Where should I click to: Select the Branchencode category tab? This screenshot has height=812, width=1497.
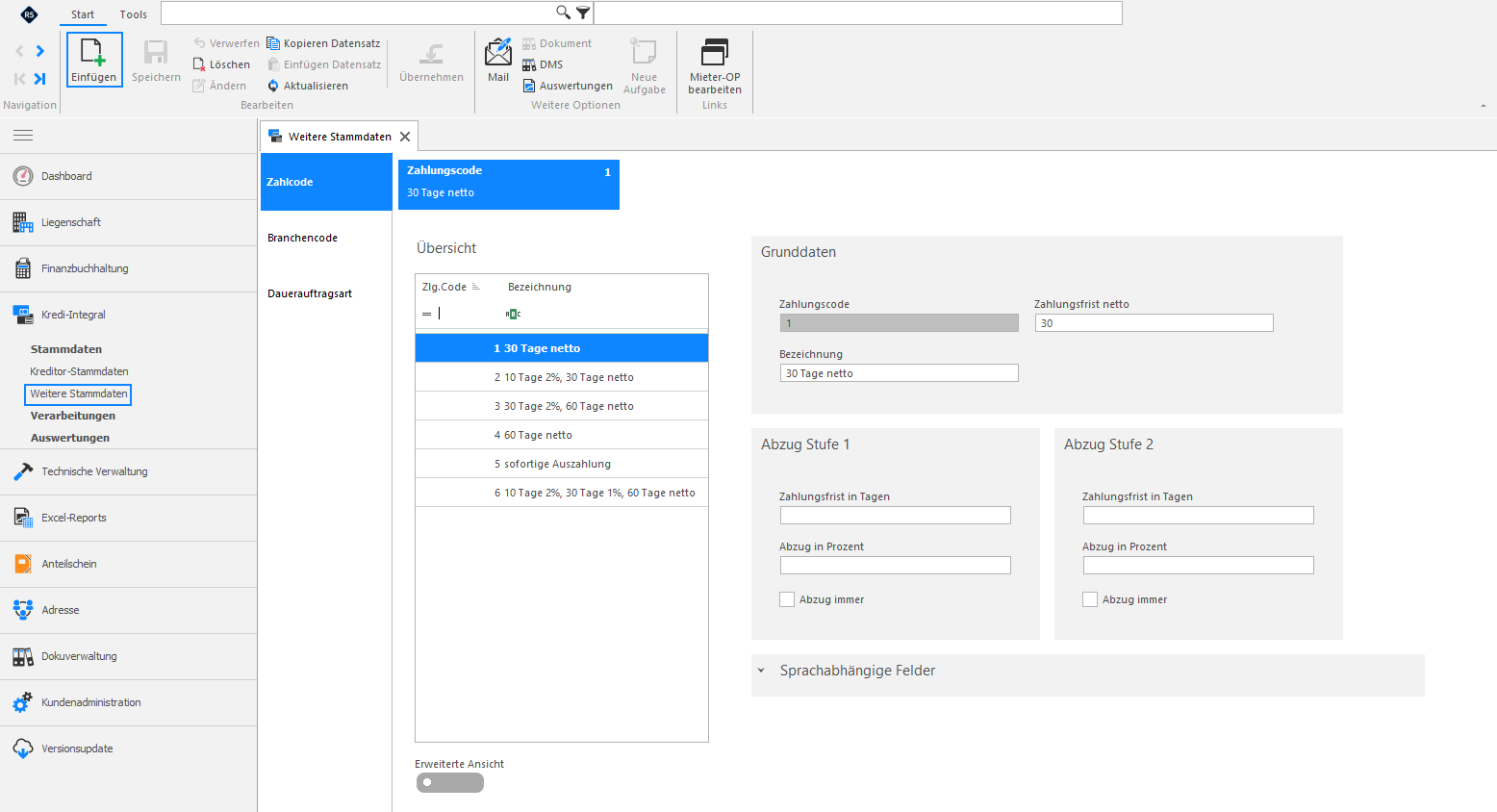pyautogui.click(x=326, y=238)
